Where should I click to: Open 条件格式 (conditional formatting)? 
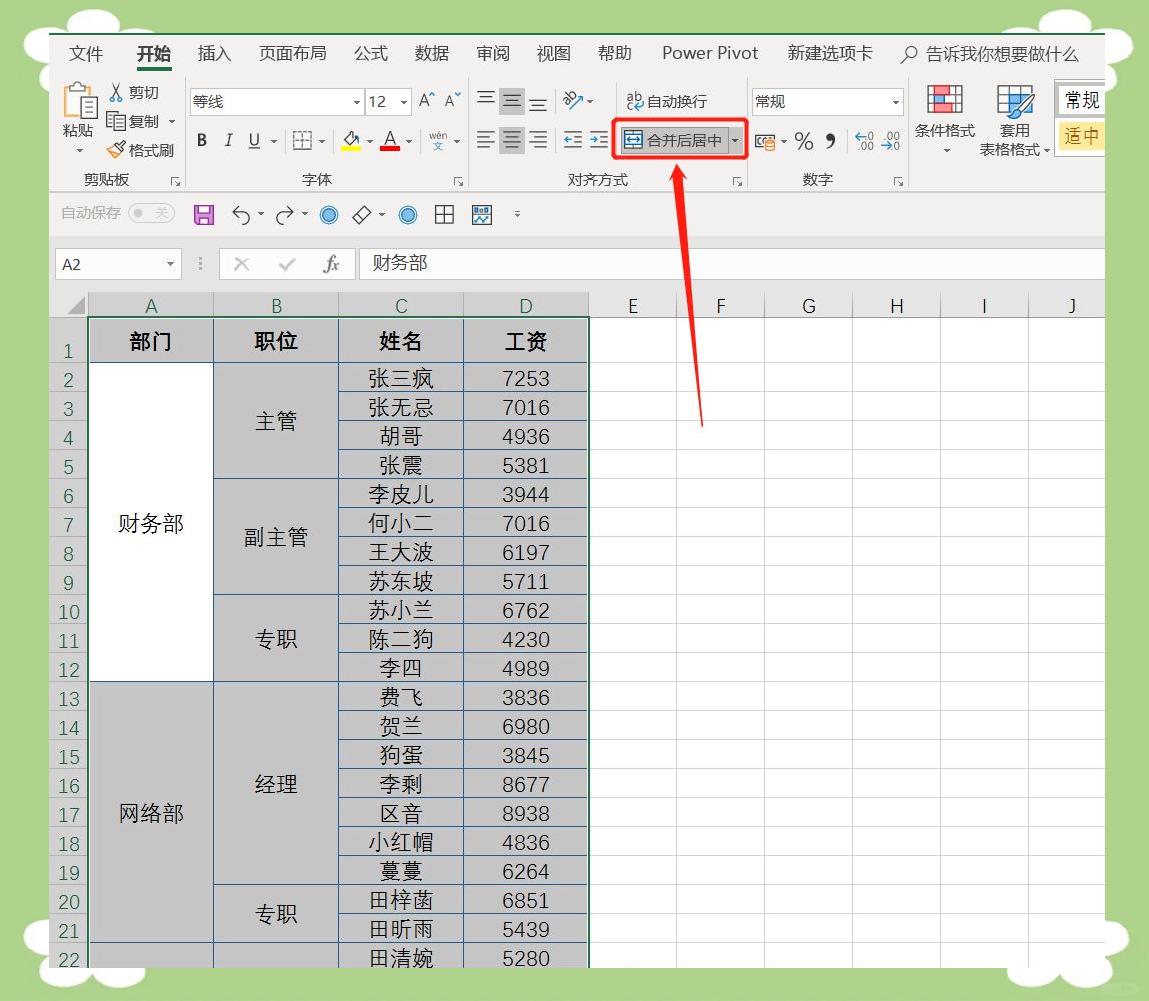(x=943, y=117)
